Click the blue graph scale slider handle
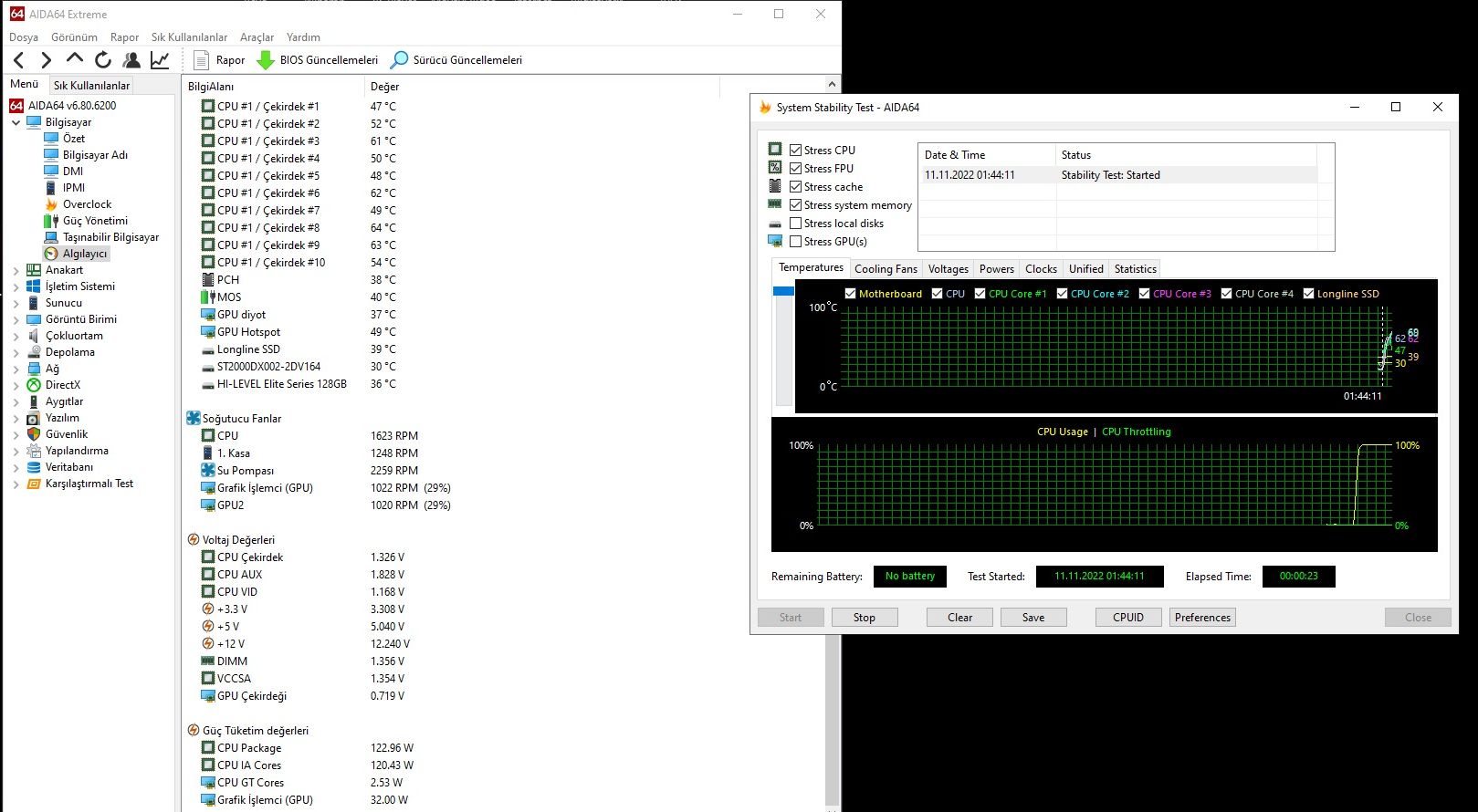This screenshot has height=812, width=1478. point(783,291)
